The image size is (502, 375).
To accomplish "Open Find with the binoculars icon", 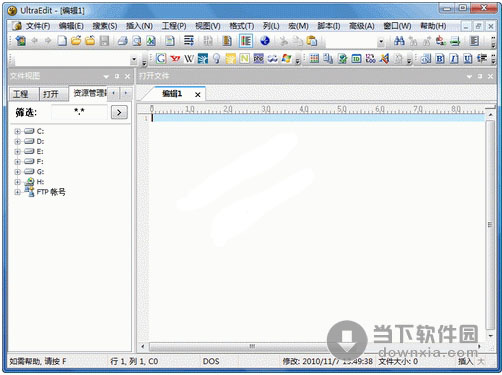I will (x=399, y=41).
